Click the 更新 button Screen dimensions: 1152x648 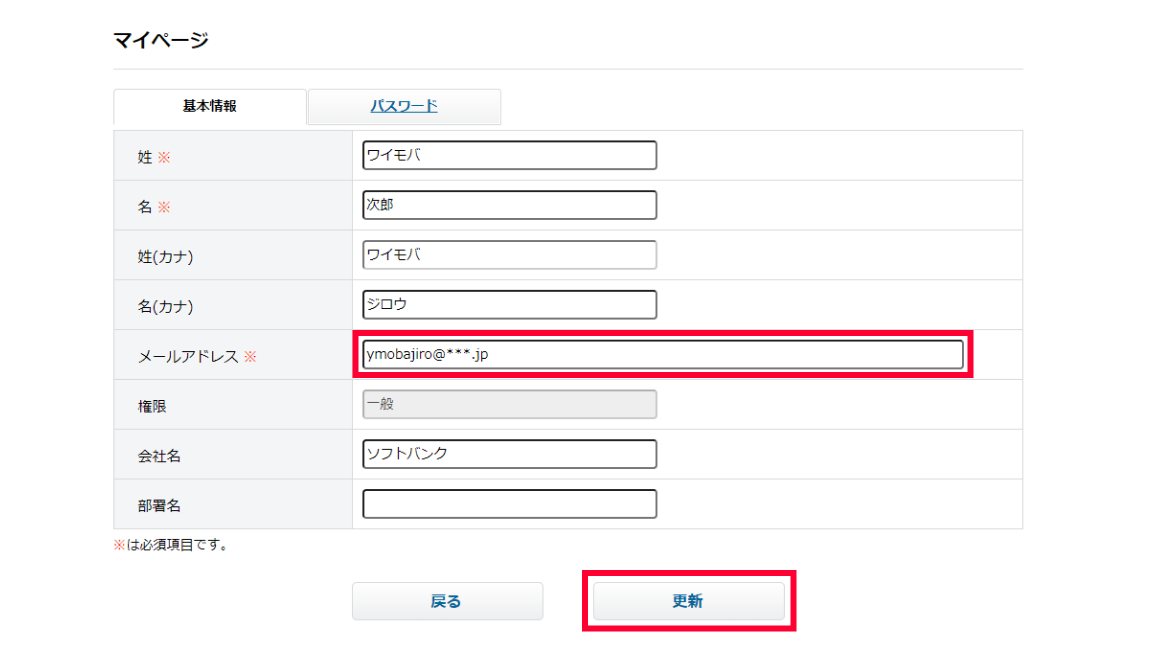click(688, 601)
